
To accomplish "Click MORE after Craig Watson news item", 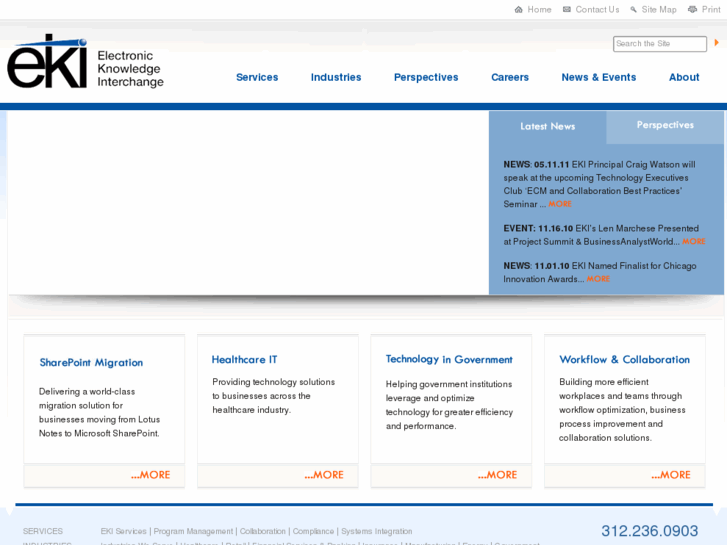I will point(560,204).
